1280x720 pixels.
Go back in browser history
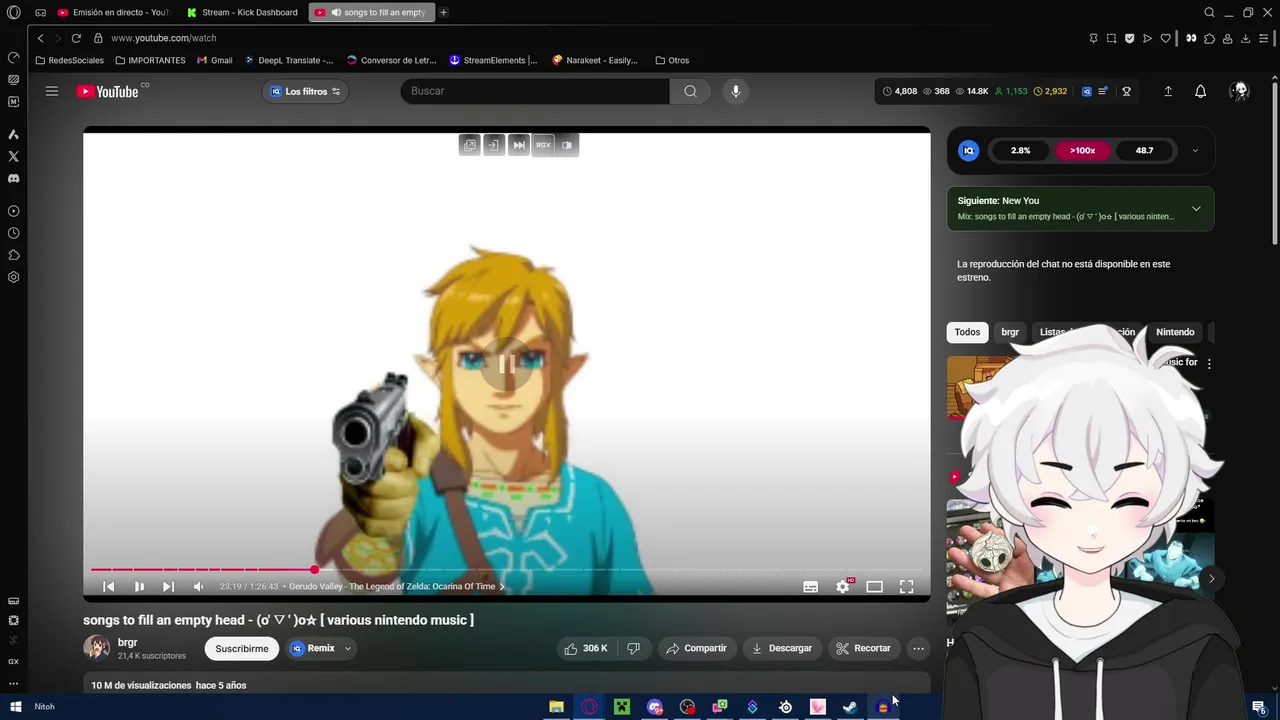(x=40, y=38)
